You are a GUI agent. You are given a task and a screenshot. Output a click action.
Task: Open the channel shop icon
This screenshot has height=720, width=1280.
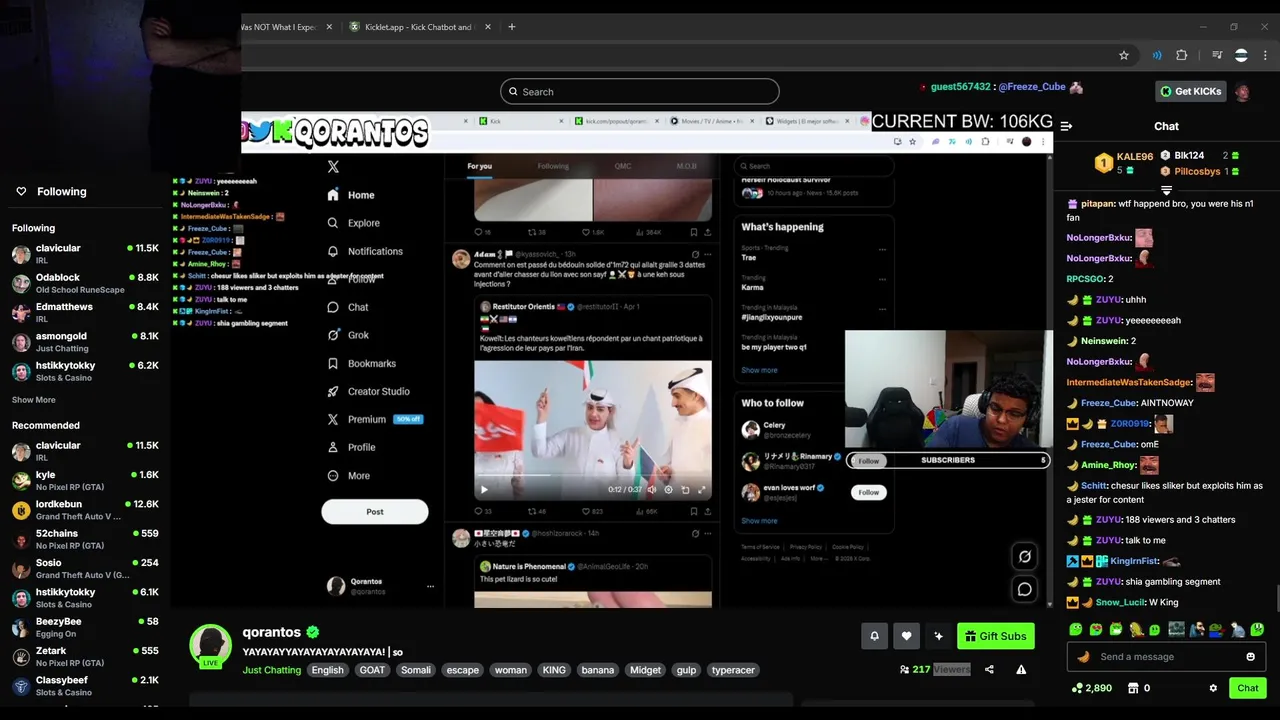click(1133, 688)
